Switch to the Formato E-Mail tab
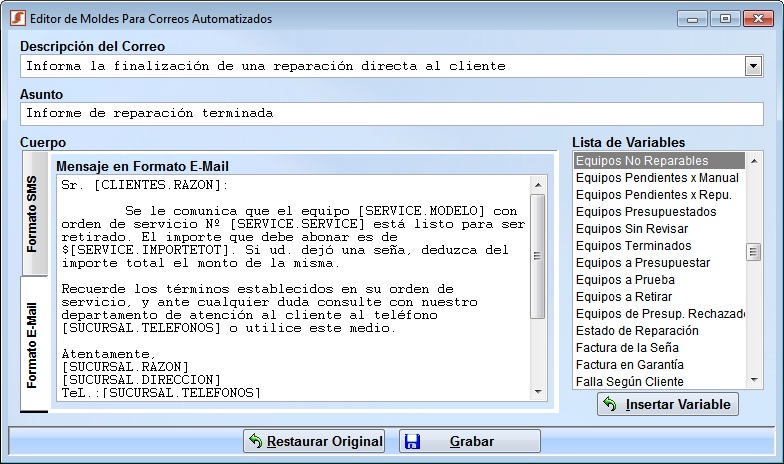Image resolution: width=784 pixels, height=464 pixels. tap(33, 345)
